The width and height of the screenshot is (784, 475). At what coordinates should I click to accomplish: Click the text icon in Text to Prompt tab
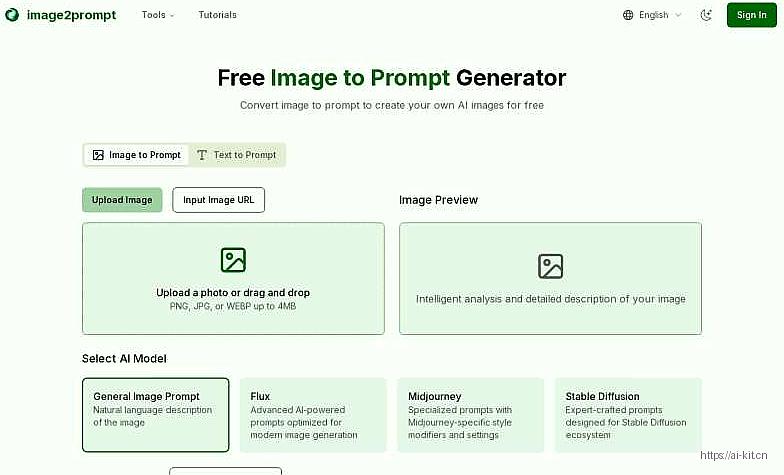(202, 155)
